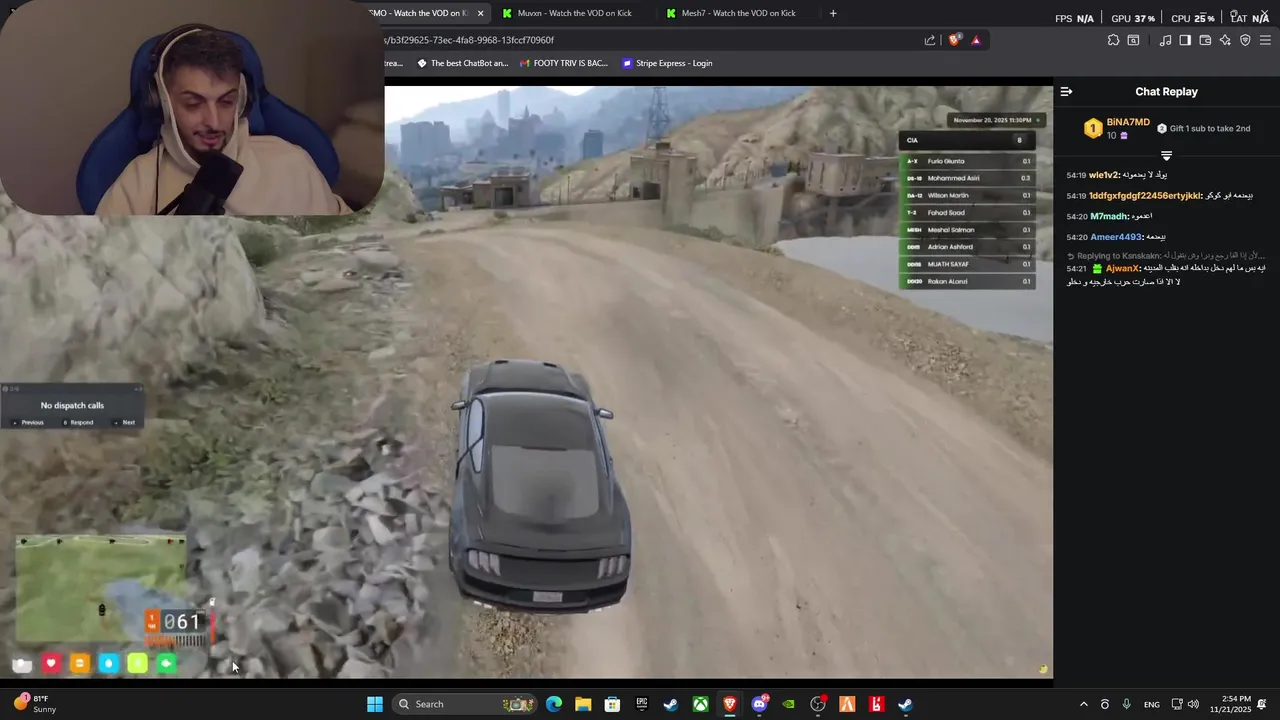Open Discord from the taskbar
The width and height of the screenshot is (1280, 720).
click(x=759, y=704)
